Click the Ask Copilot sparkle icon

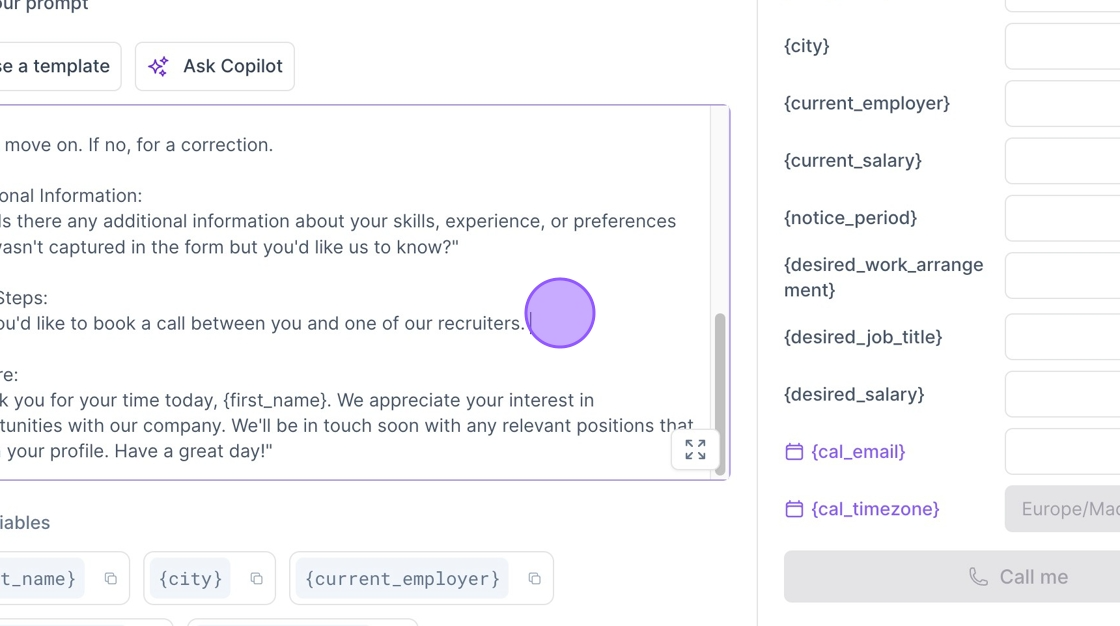[158, 66]
